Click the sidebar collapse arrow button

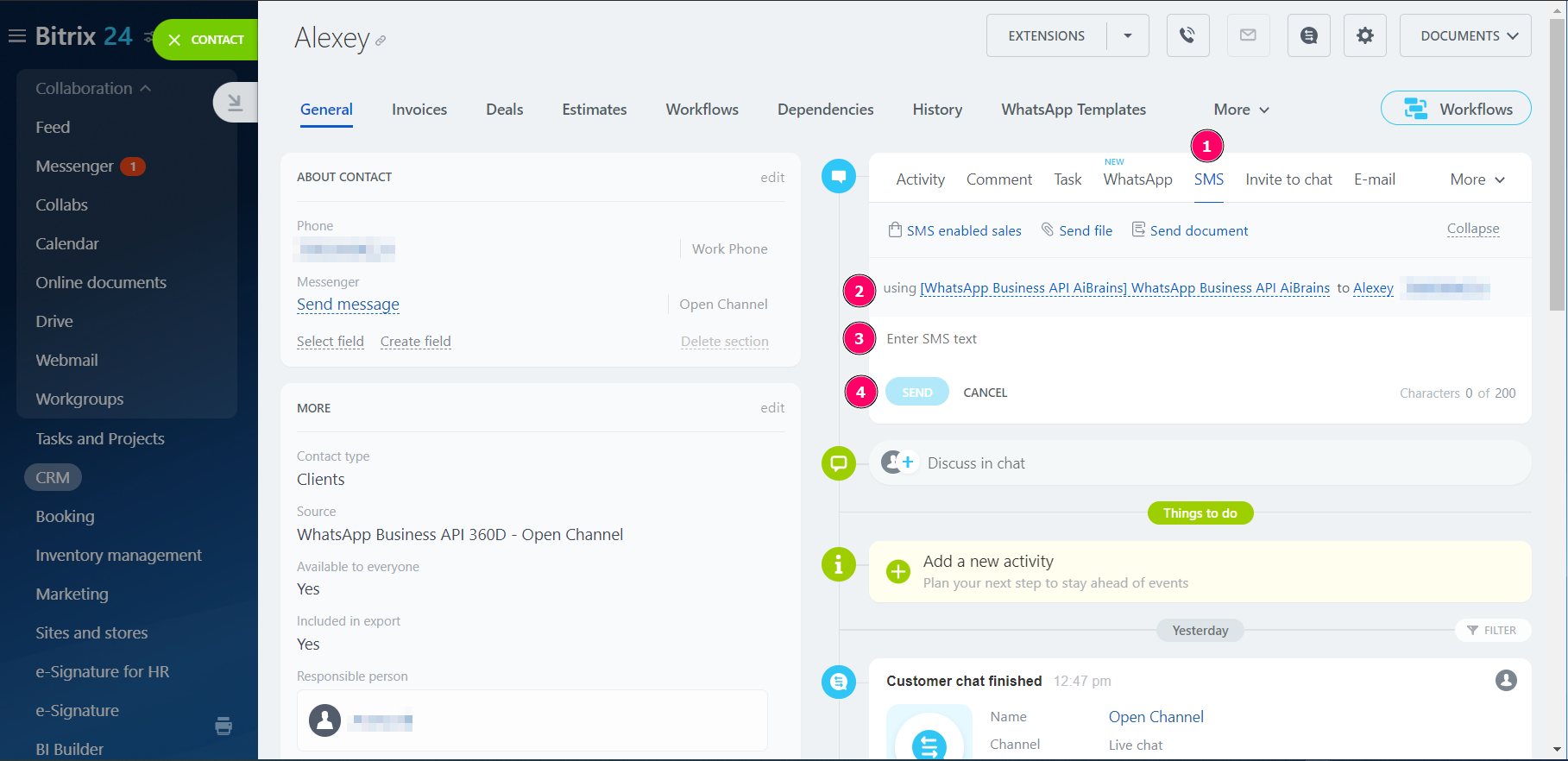pyautogui.click(x=235, y=103)
